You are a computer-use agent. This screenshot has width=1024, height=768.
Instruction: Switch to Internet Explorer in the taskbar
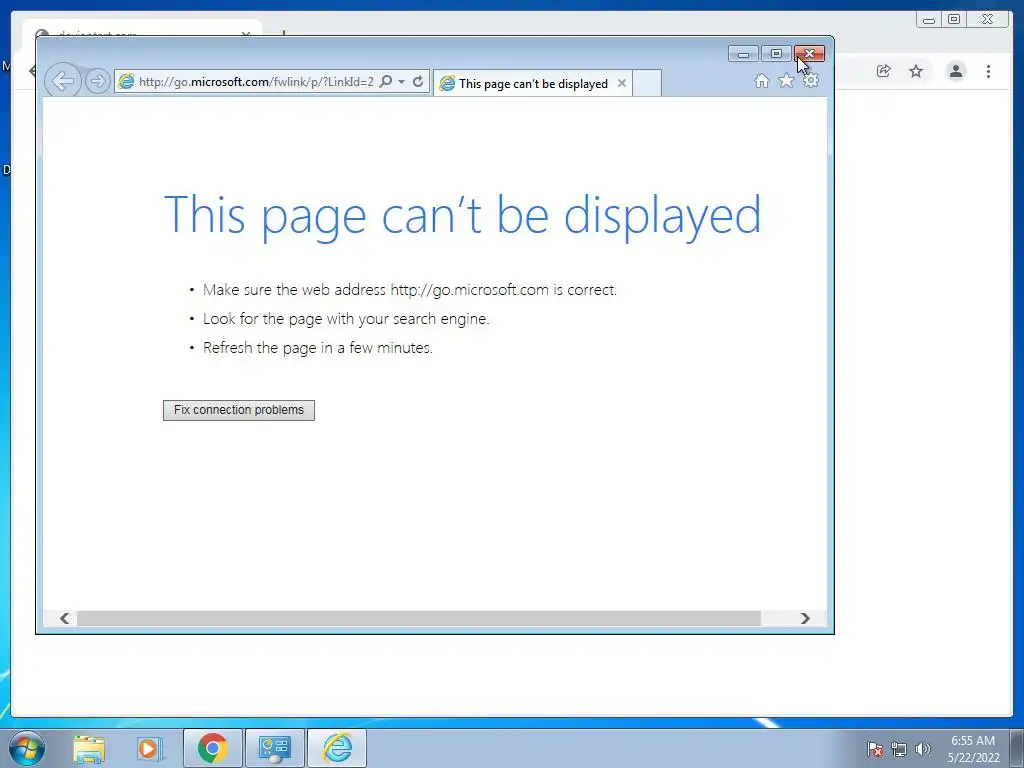[337, 748]
